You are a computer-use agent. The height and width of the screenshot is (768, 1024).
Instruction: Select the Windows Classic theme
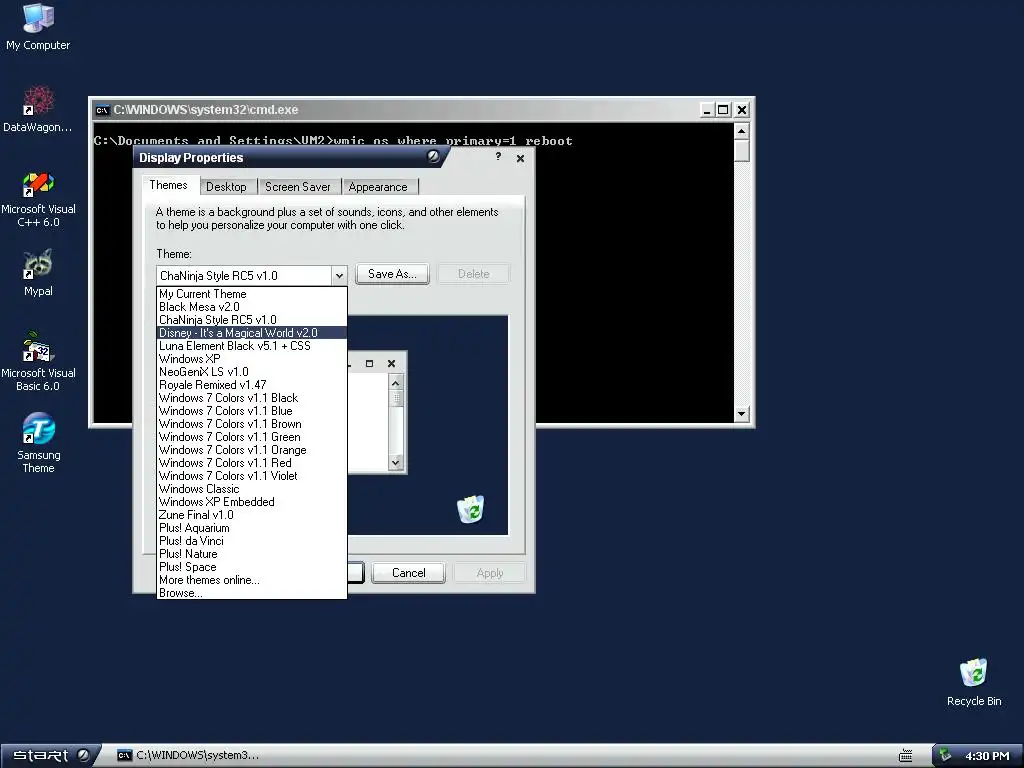(x=251, y=489)
